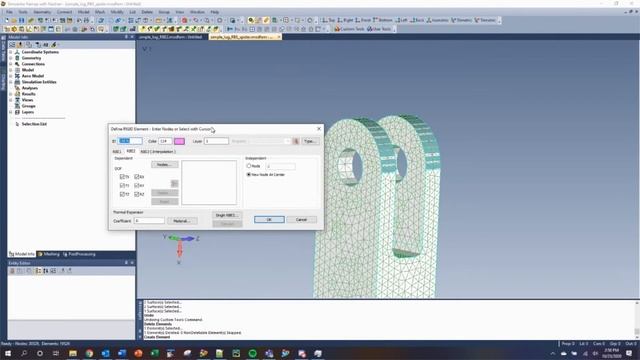
Task: Select the independent Node radio button
Action: click(249, 166)
